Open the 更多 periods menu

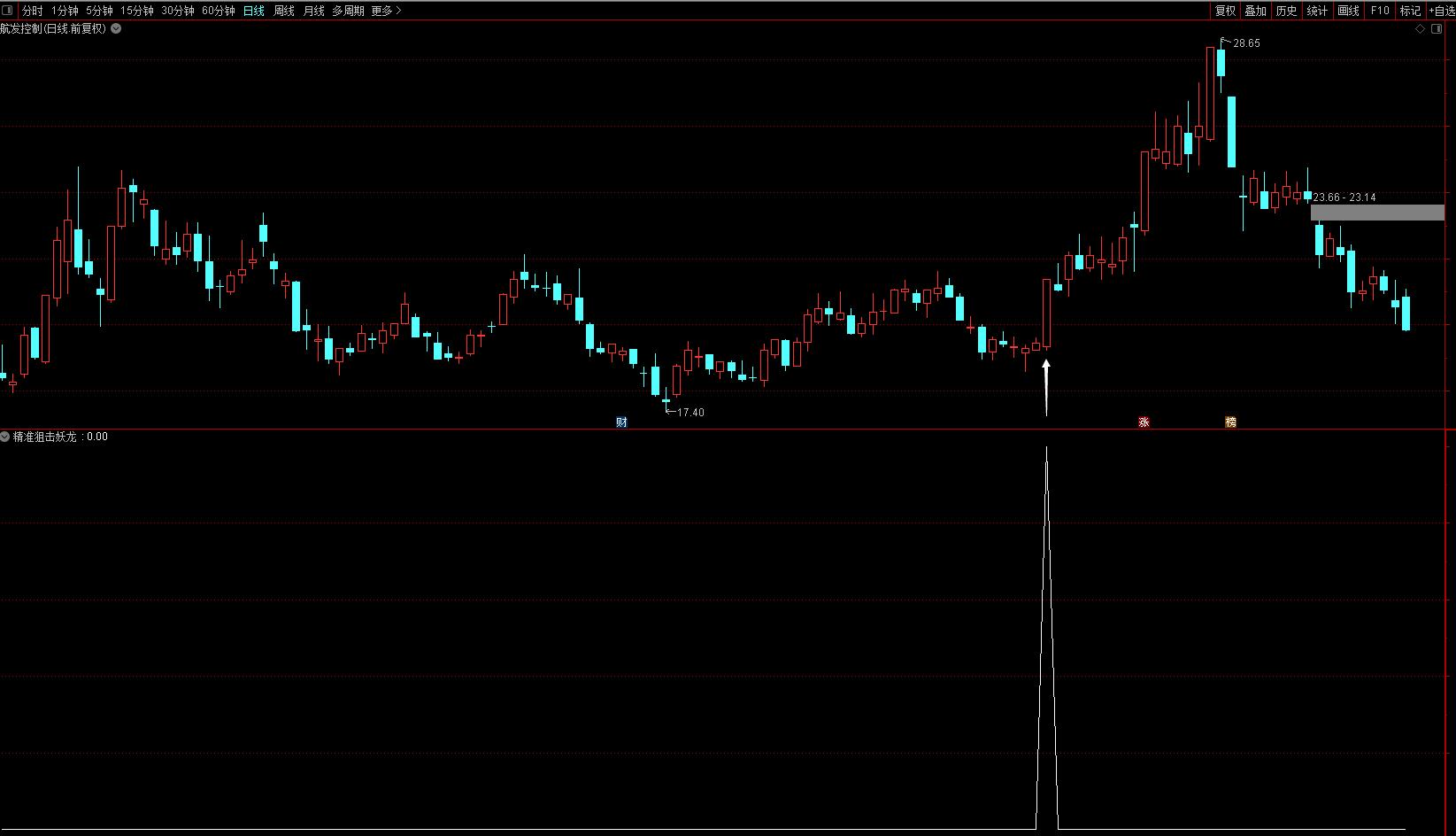tap(386, 11)
